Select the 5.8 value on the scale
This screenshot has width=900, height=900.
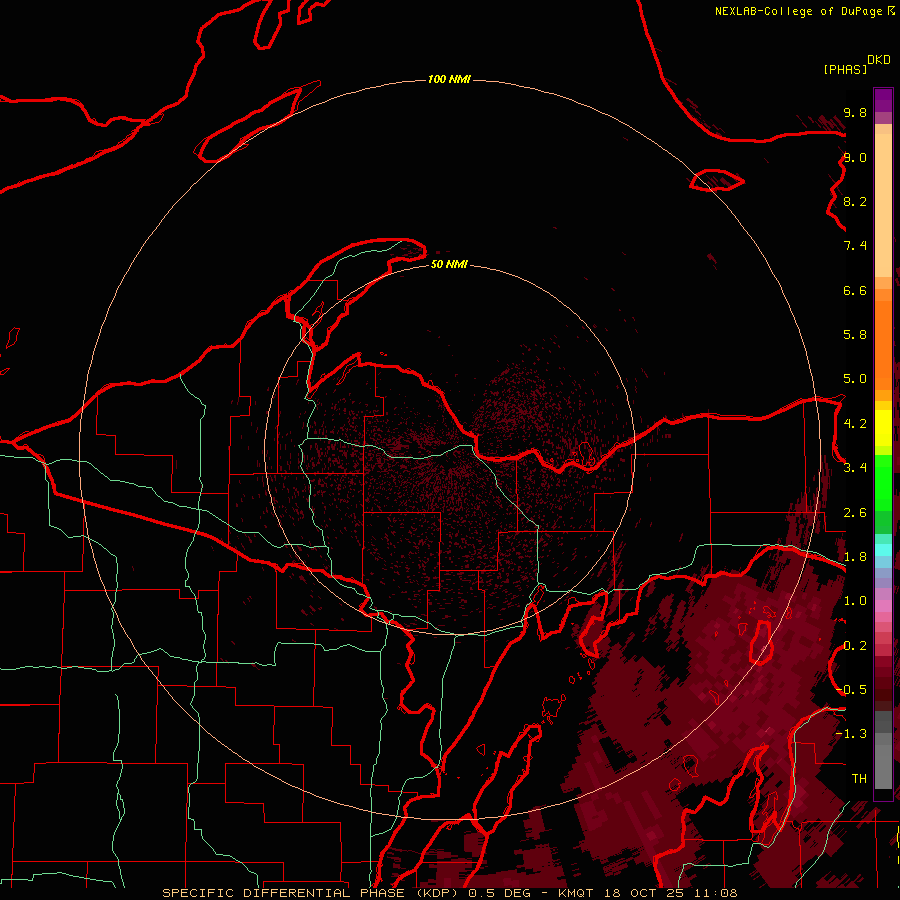click(855, 335)
